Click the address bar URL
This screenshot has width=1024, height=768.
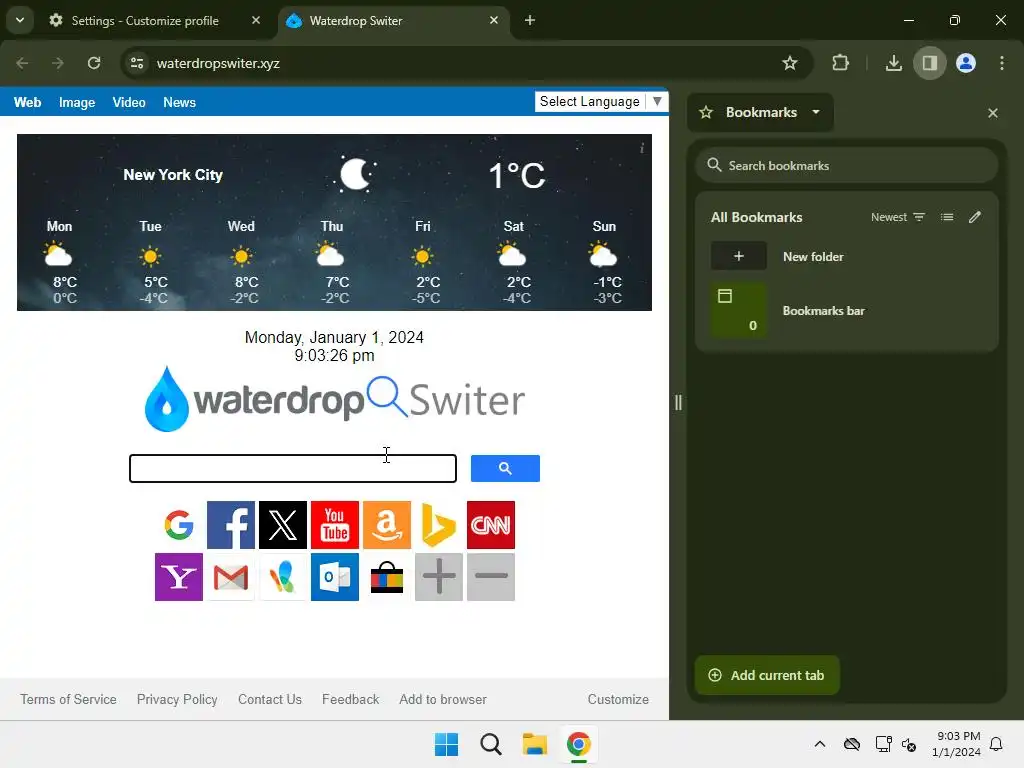[x=218, y=63]
